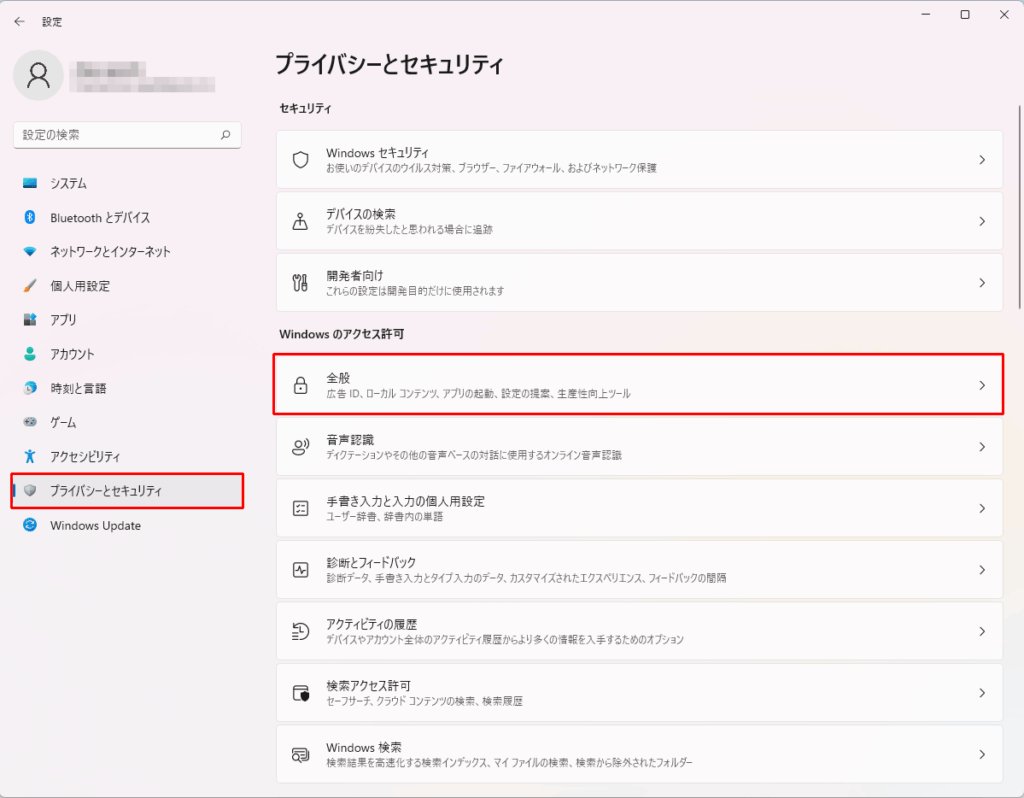Click the vertical scrollbar thumb
The width and height of the screenshot is (1024, 798).
1019,206
